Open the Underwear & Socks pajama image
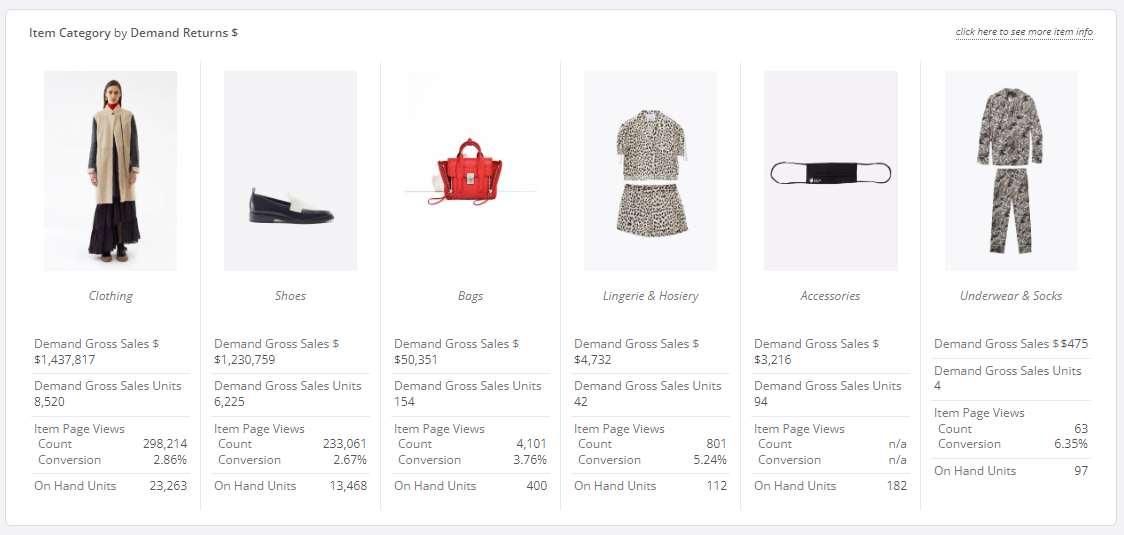 coord(1011,171)
